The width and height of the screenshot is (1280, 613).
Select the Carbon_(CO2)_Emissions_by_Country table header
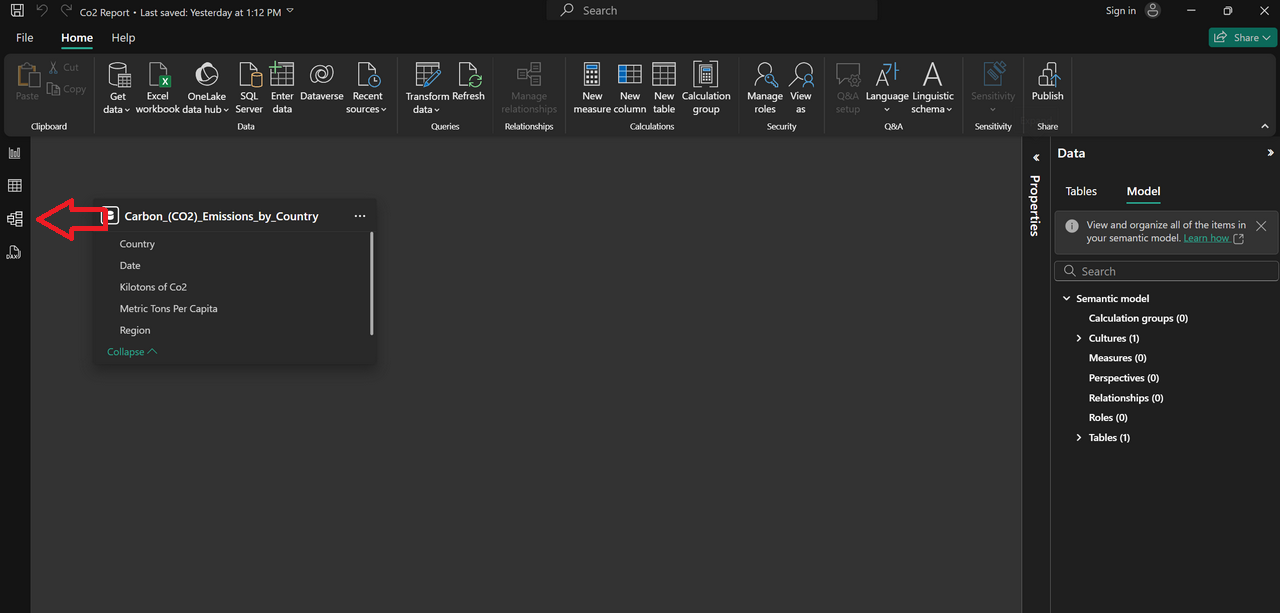tap(221, 216)
